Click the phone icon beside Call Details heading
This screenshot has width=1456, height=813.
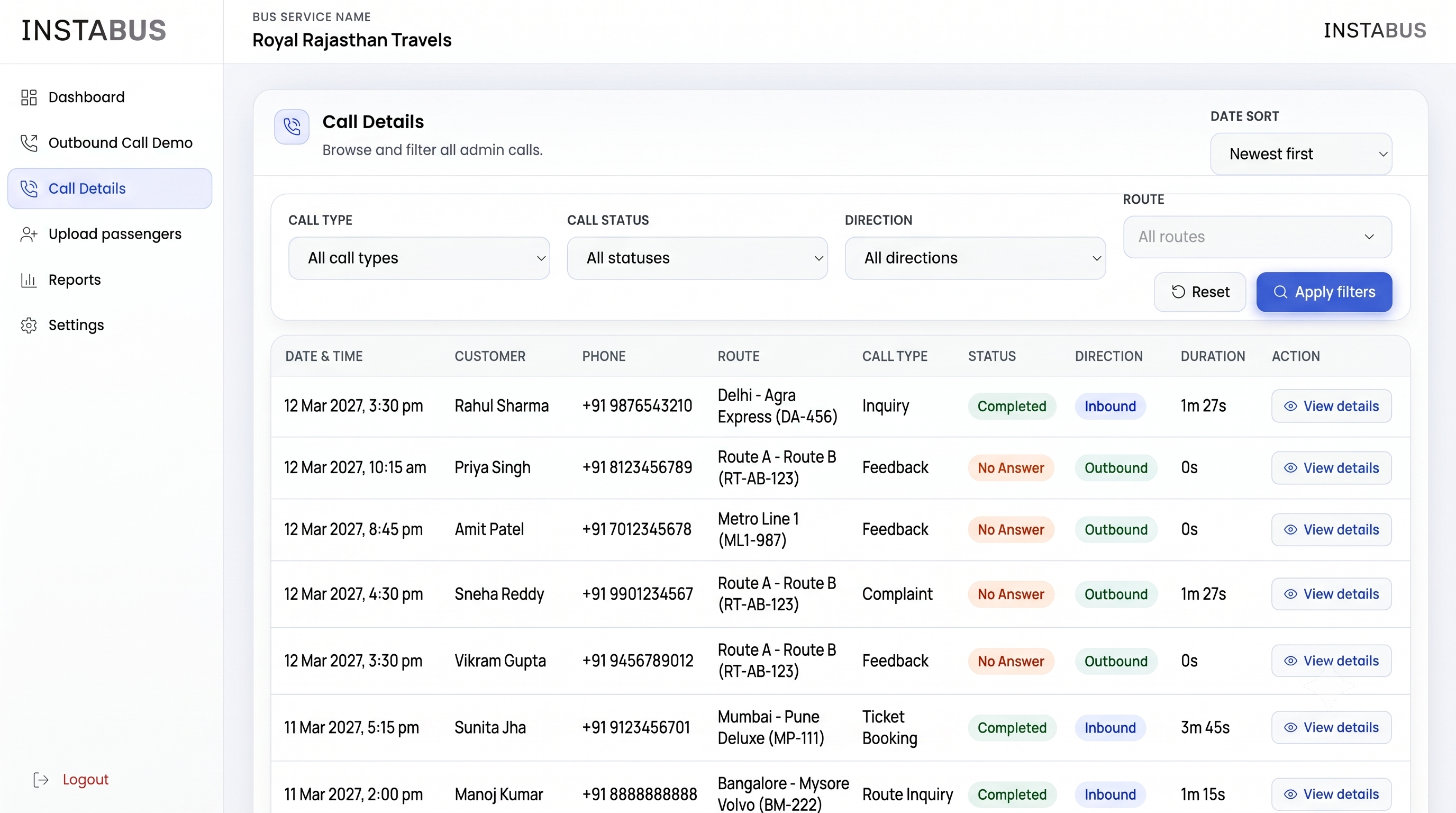[x=292, y=127]
